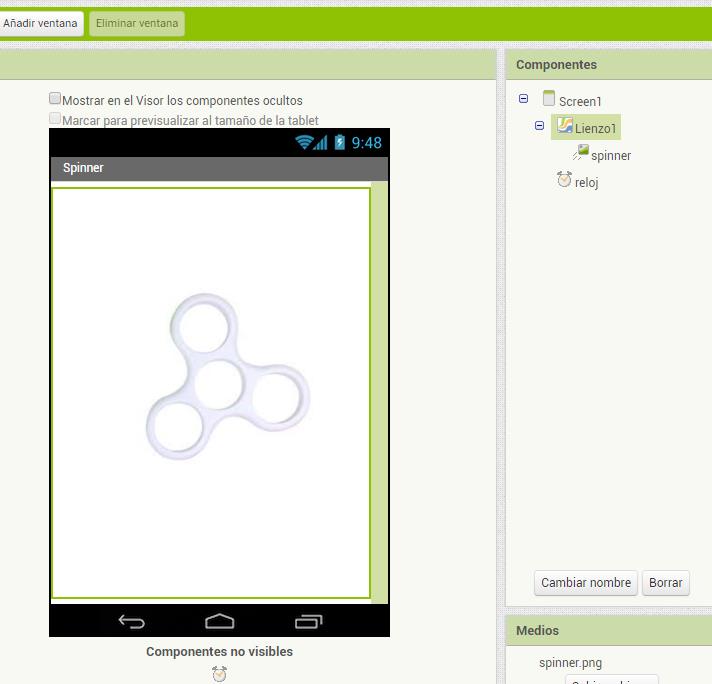
Task: Click the WiFi icon in phone status bar
Action: (x=305, y=143)
